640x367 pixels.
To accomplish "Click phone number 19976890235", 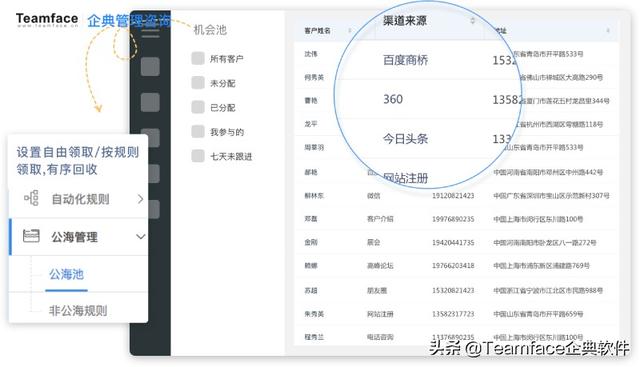I will (x=453, y=219).
